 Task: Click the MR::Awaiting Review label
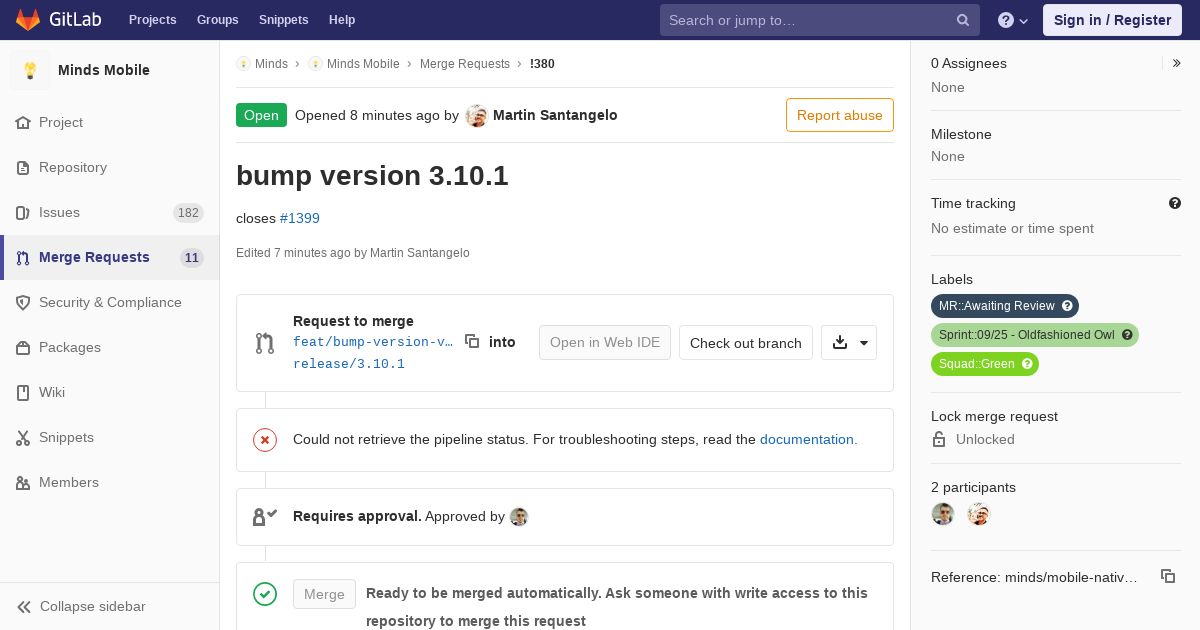pyautogui.click(x=1005, y=306)
